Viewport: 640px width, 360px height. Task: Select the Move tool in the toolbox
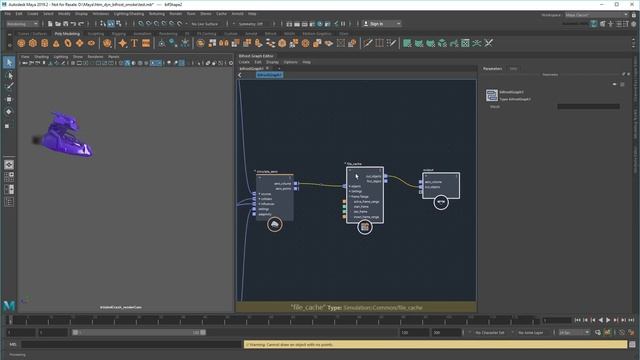9,99
